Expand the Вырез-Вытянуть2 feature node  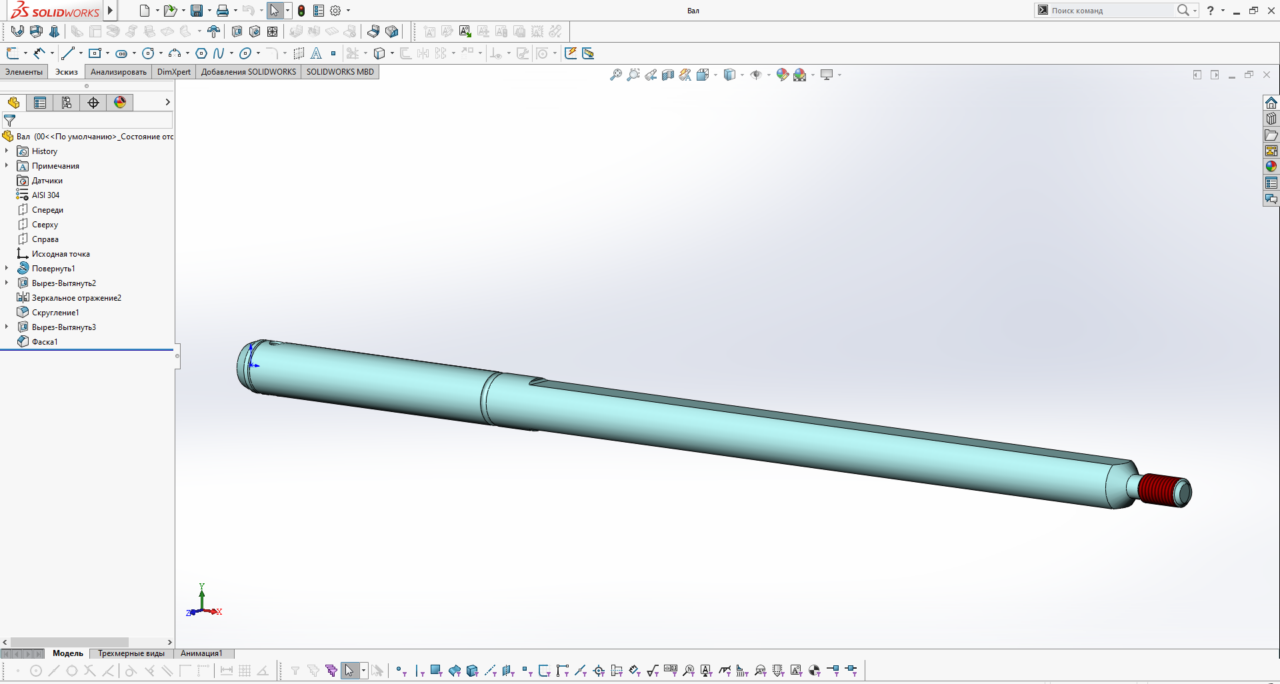click(x=7, y=283)
